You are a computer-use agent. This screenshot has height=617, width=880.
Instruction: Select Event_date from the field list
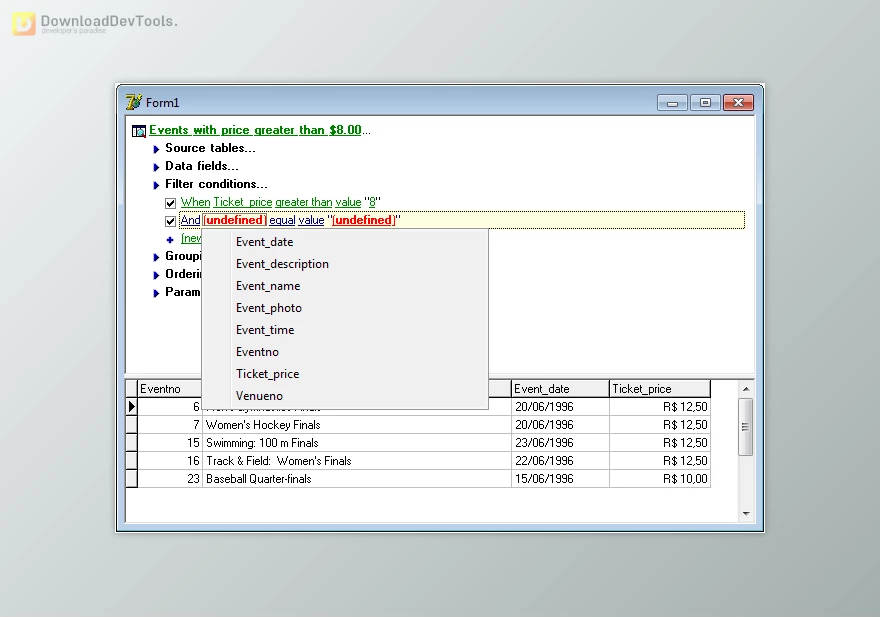pyautogui.click(x=264, y=241)
